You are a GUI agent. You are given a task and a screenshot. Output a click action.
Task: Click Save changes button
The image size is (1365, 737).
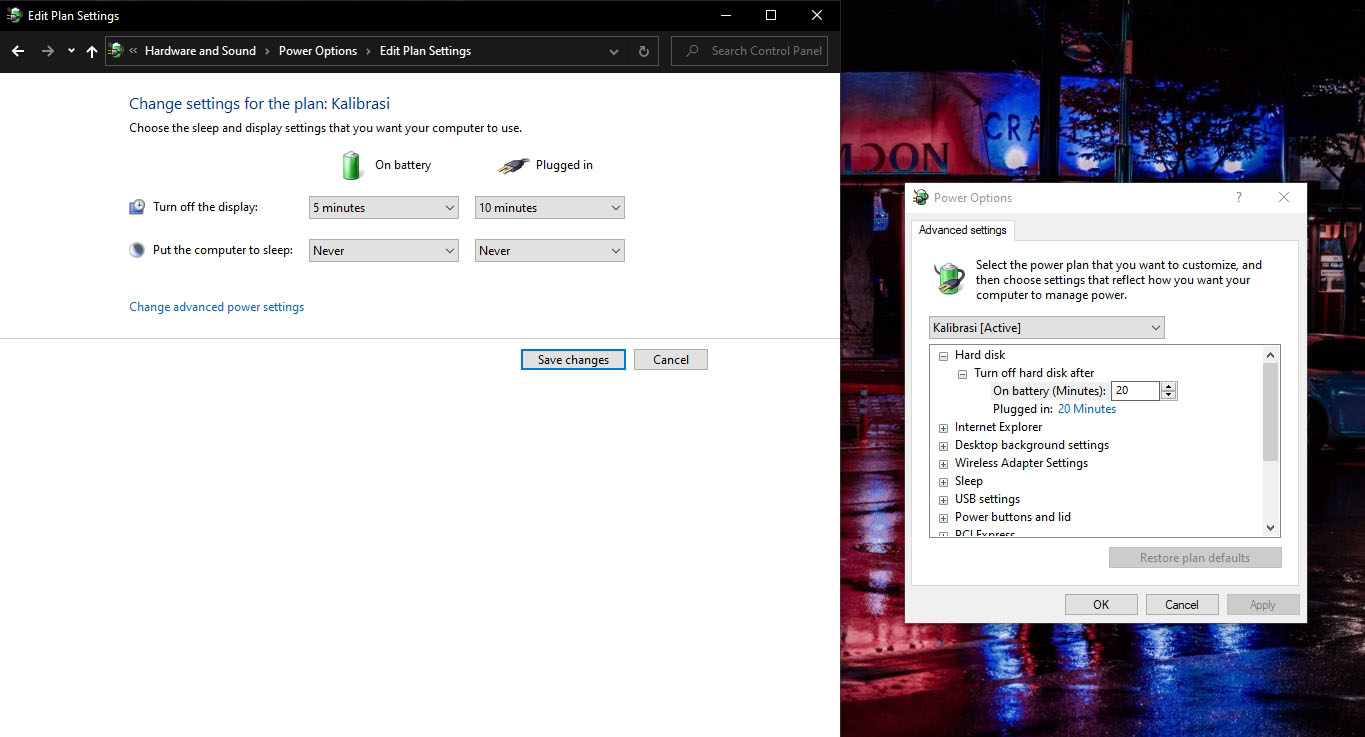(x=573, y=360)
